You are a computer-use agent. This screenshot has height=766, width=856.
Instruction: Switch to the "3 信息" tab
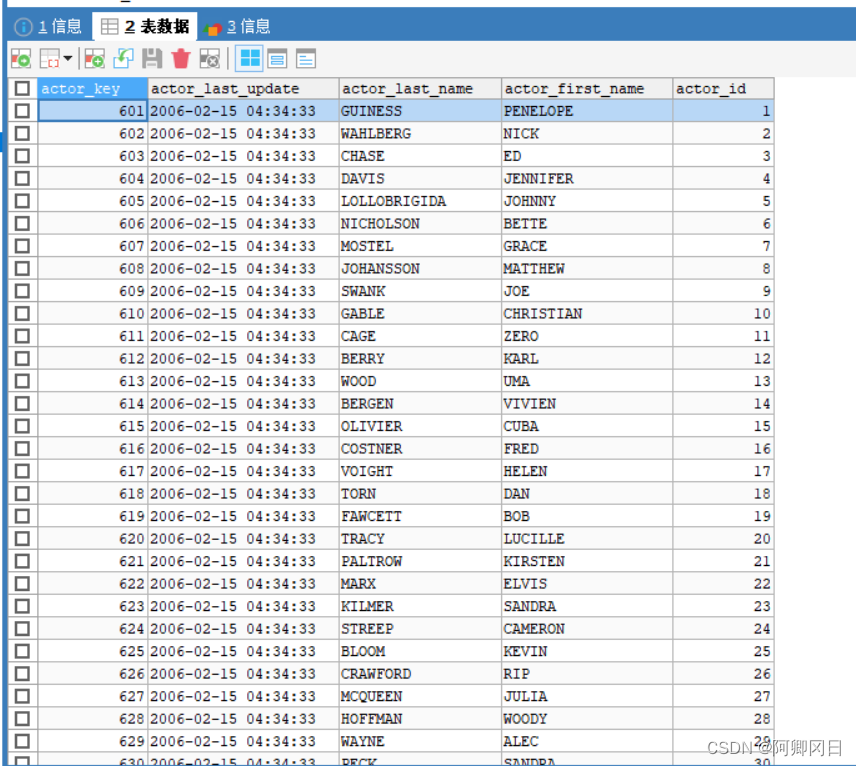click(x=238, y=27)
